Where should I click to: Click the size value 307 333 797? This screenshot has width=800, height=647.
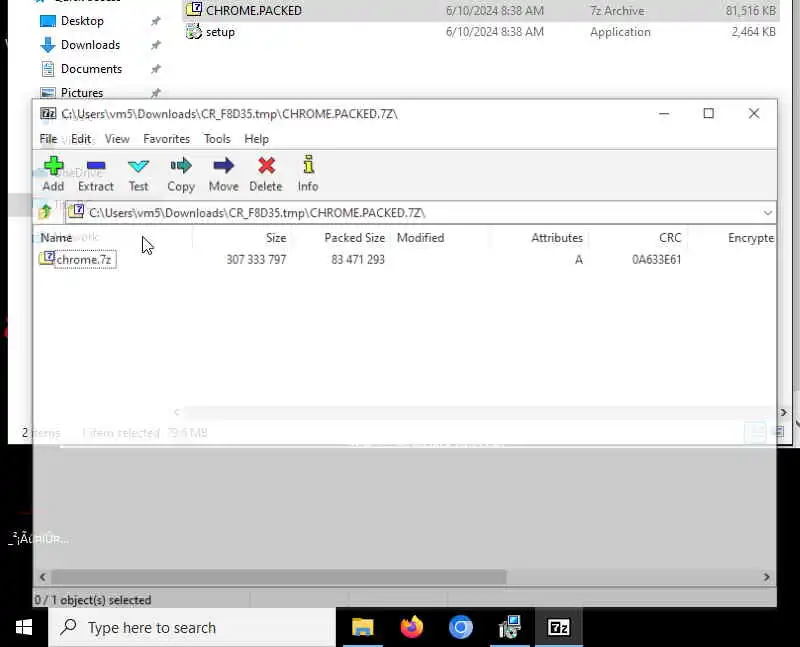[x=256, y=260]
